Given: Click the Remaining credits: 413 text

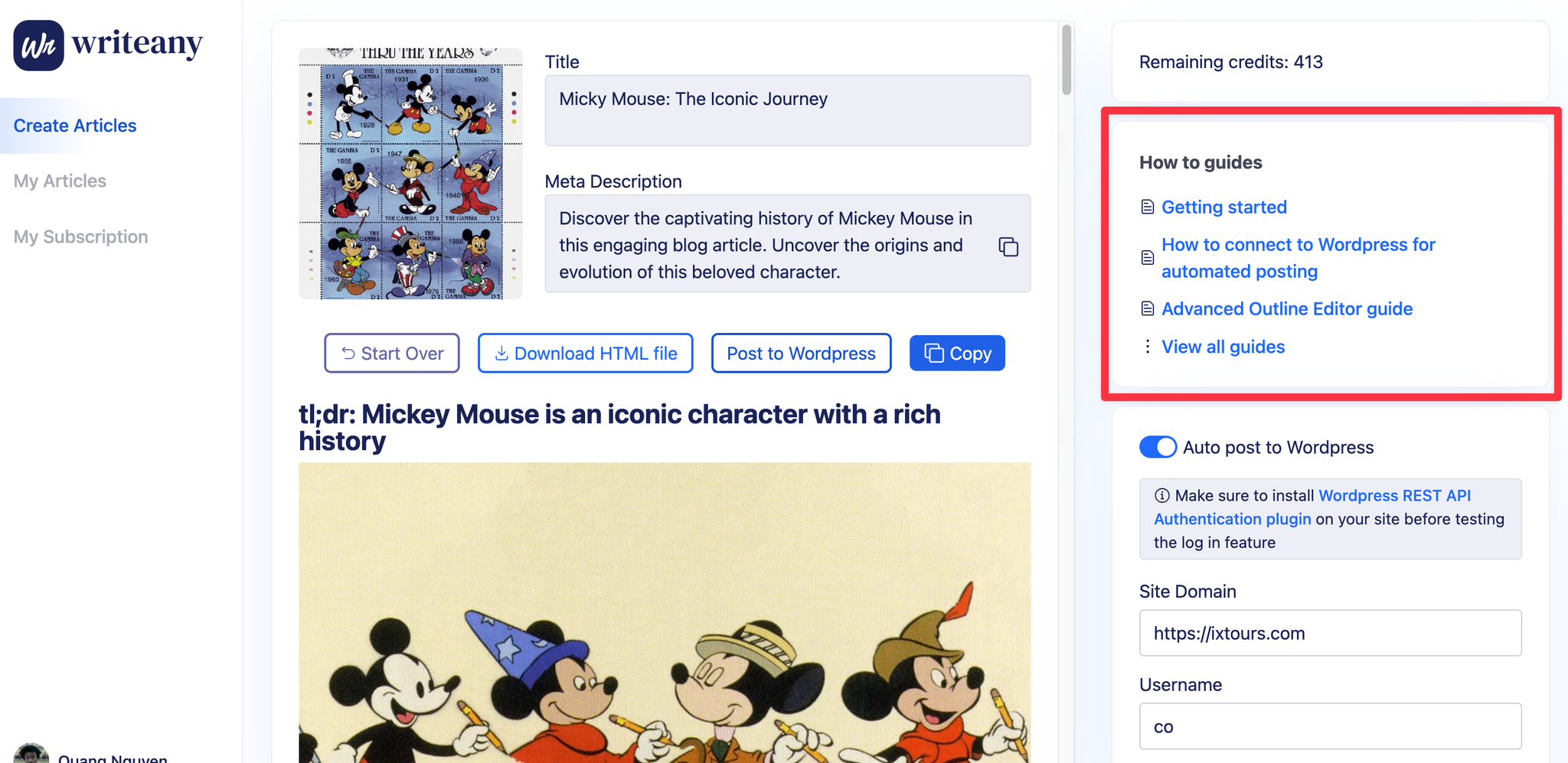Looking at the screenshot, I should pos(1230,62).
